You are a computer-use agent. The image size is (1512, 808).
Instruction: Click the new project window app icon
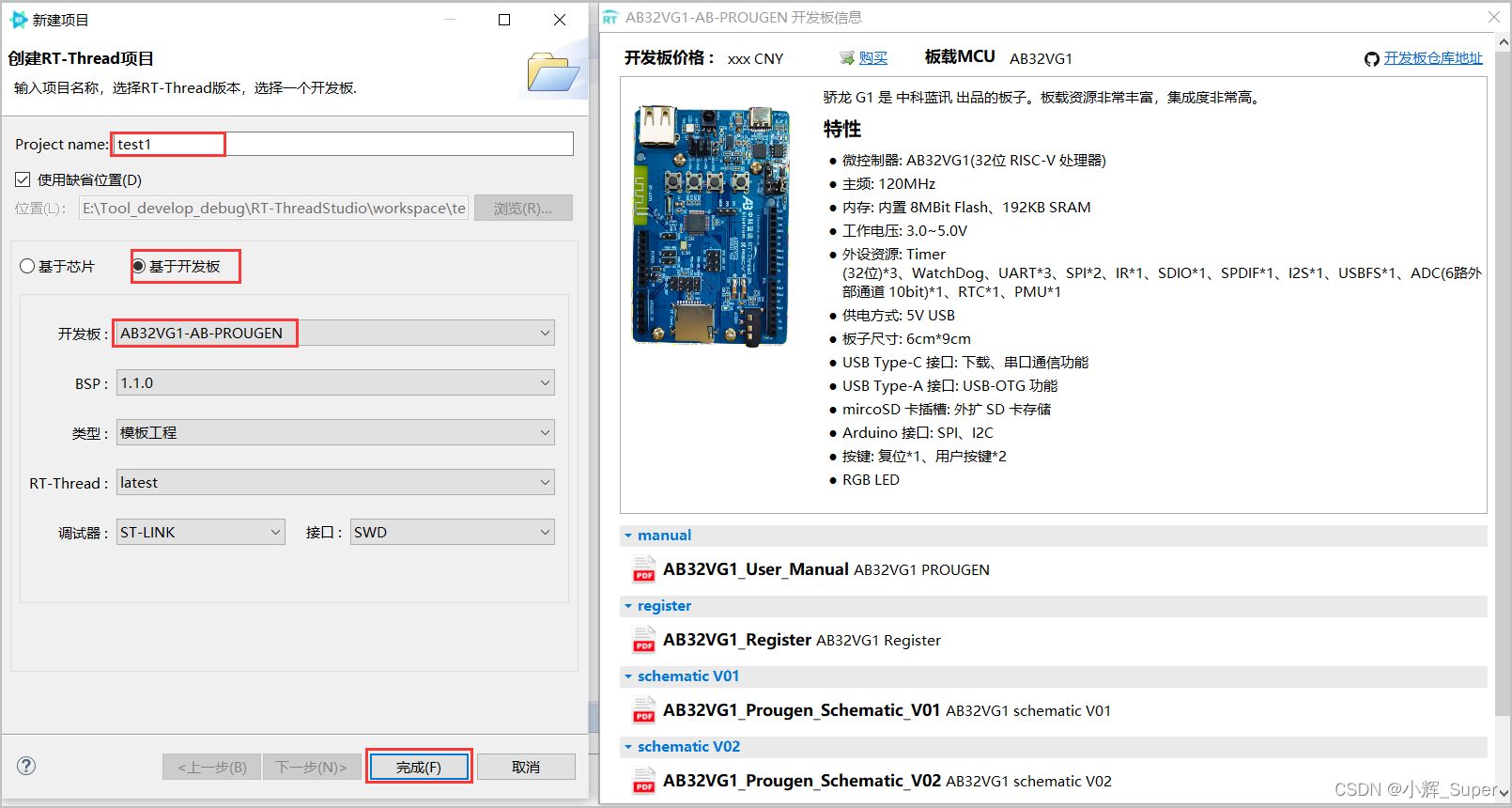coord(19,20)
